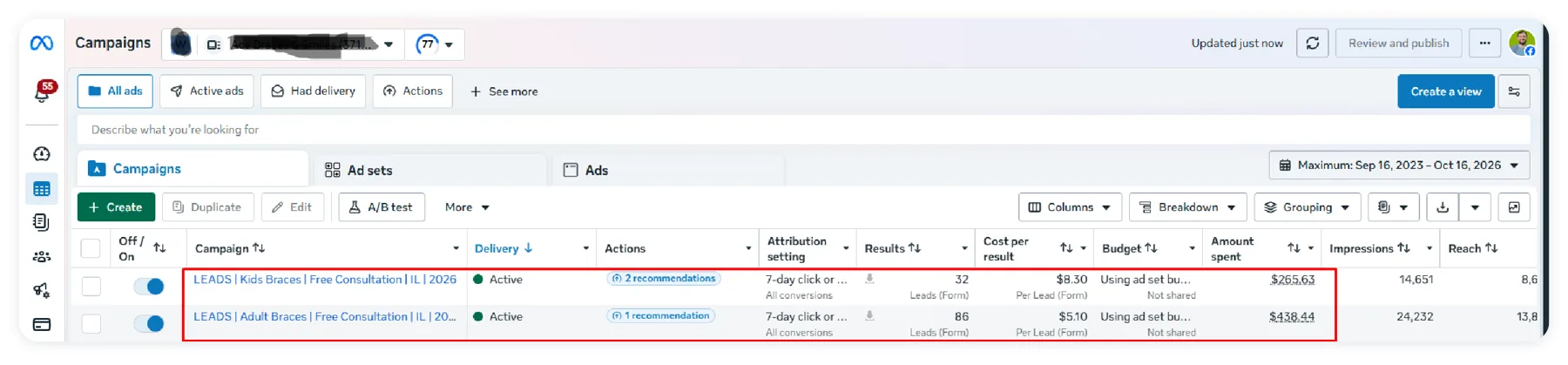Check the Adult Braces campaign checkbox
This screenshot has width=1568, height=365.
click(x=91, y=323)
